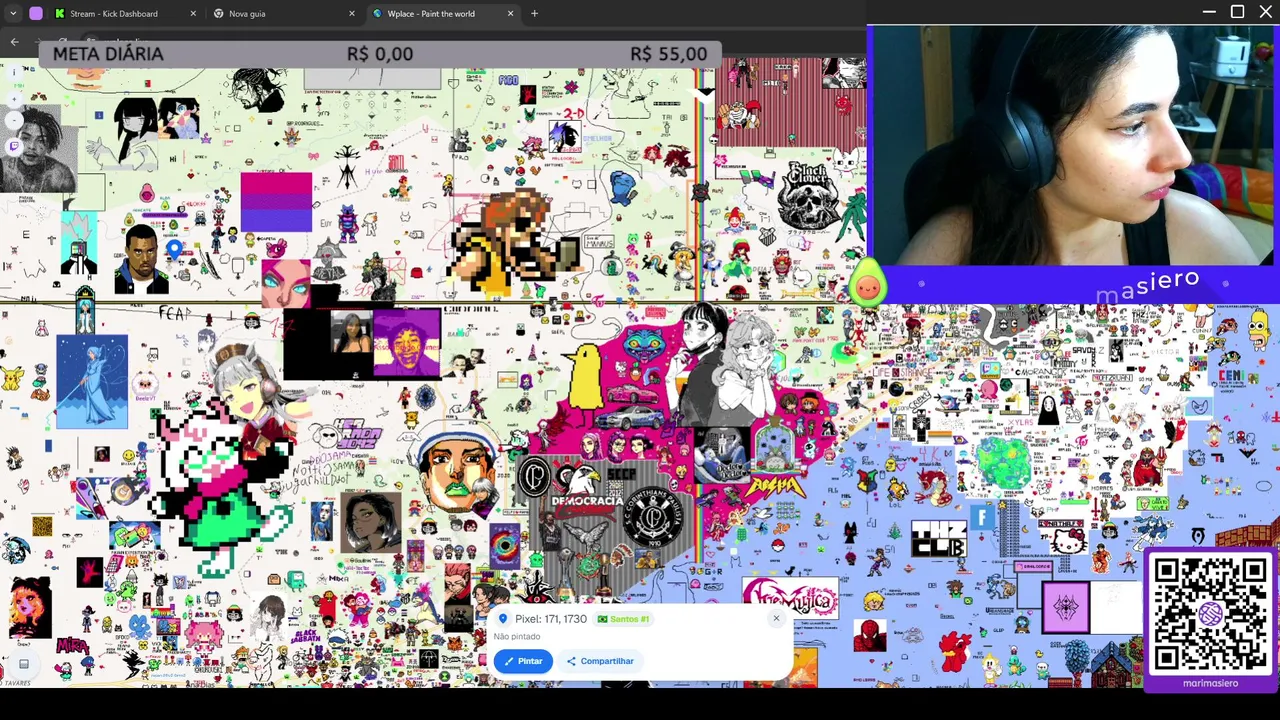1280x720 pixels.
Task: Click the MIRA pink text artwork
Action: (x=72, y=646)
